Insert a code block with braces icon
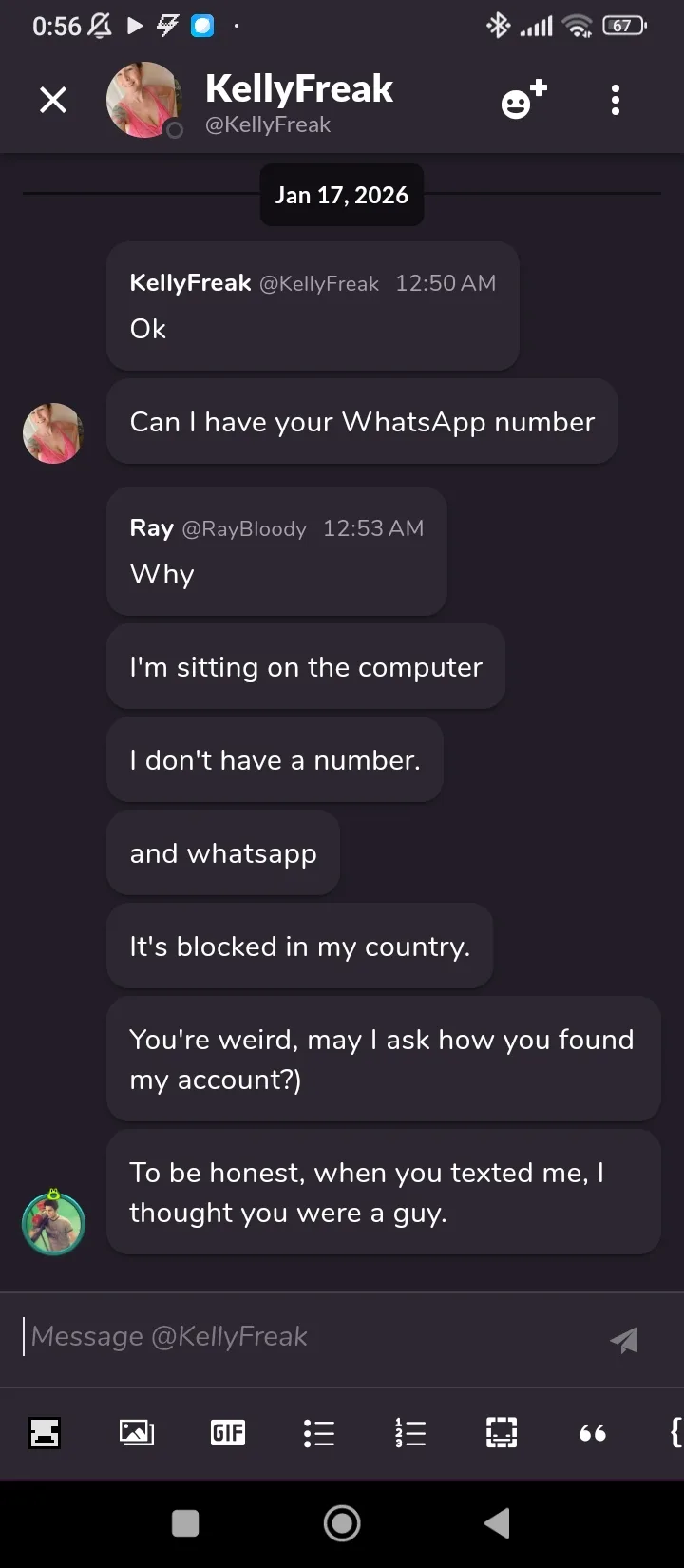684x1568 pixels. point(674,1432)
